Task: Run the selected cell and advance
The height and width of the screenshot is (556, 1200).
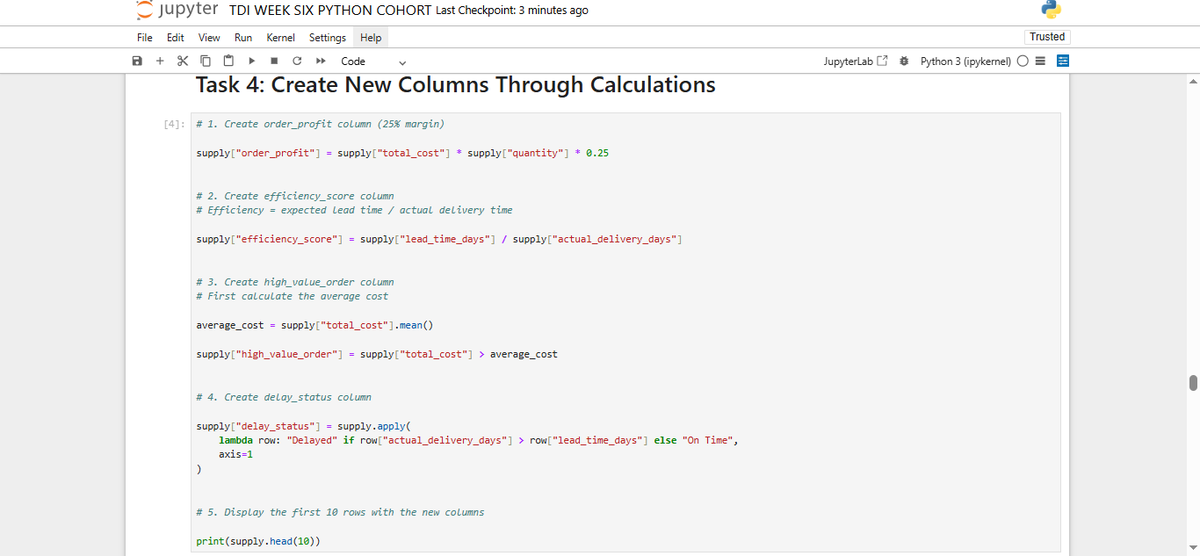Action: coord(252,61)
